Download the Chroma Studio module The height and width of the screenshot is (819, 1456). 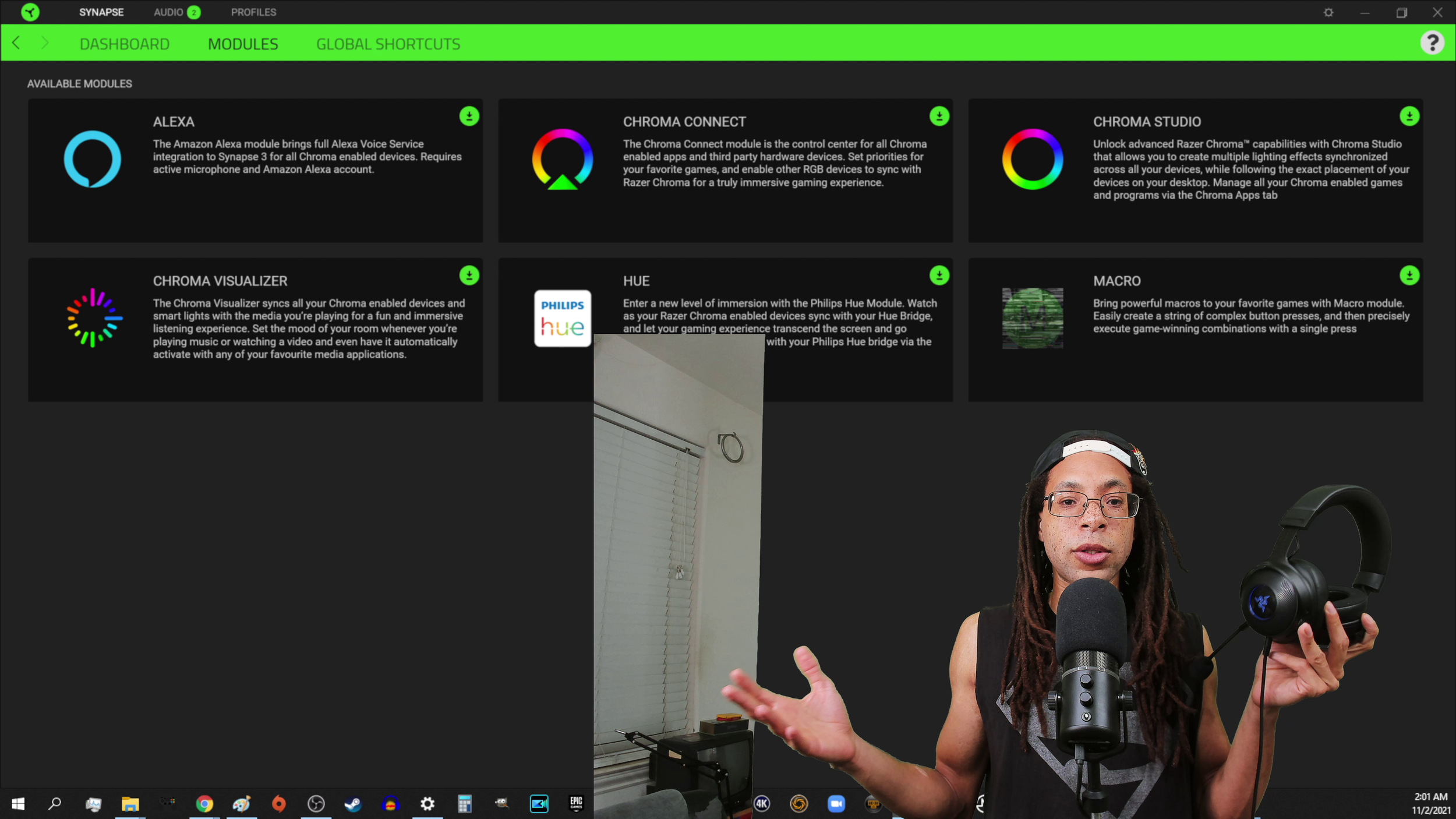coord(1409,117)
